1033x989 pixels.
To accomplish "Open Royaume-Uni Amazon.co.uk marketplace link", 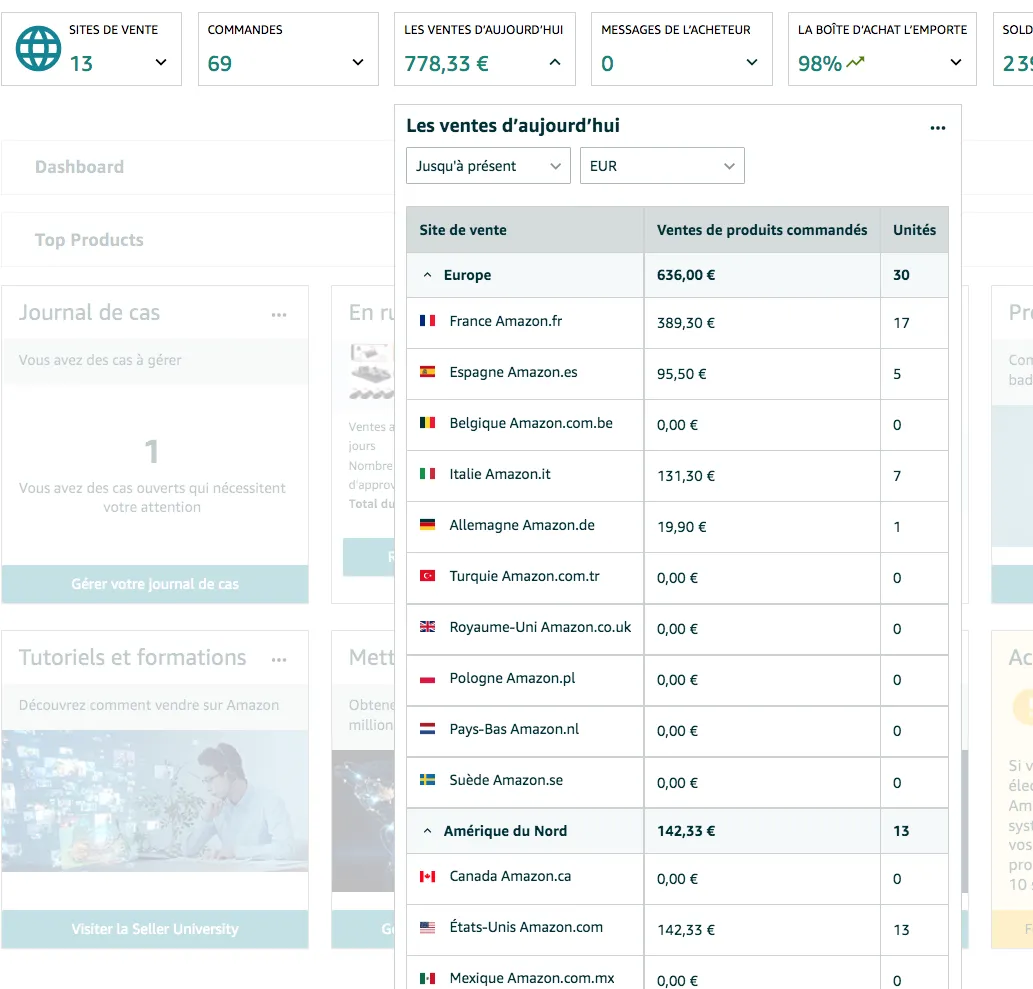I will [x=540, y=627].
